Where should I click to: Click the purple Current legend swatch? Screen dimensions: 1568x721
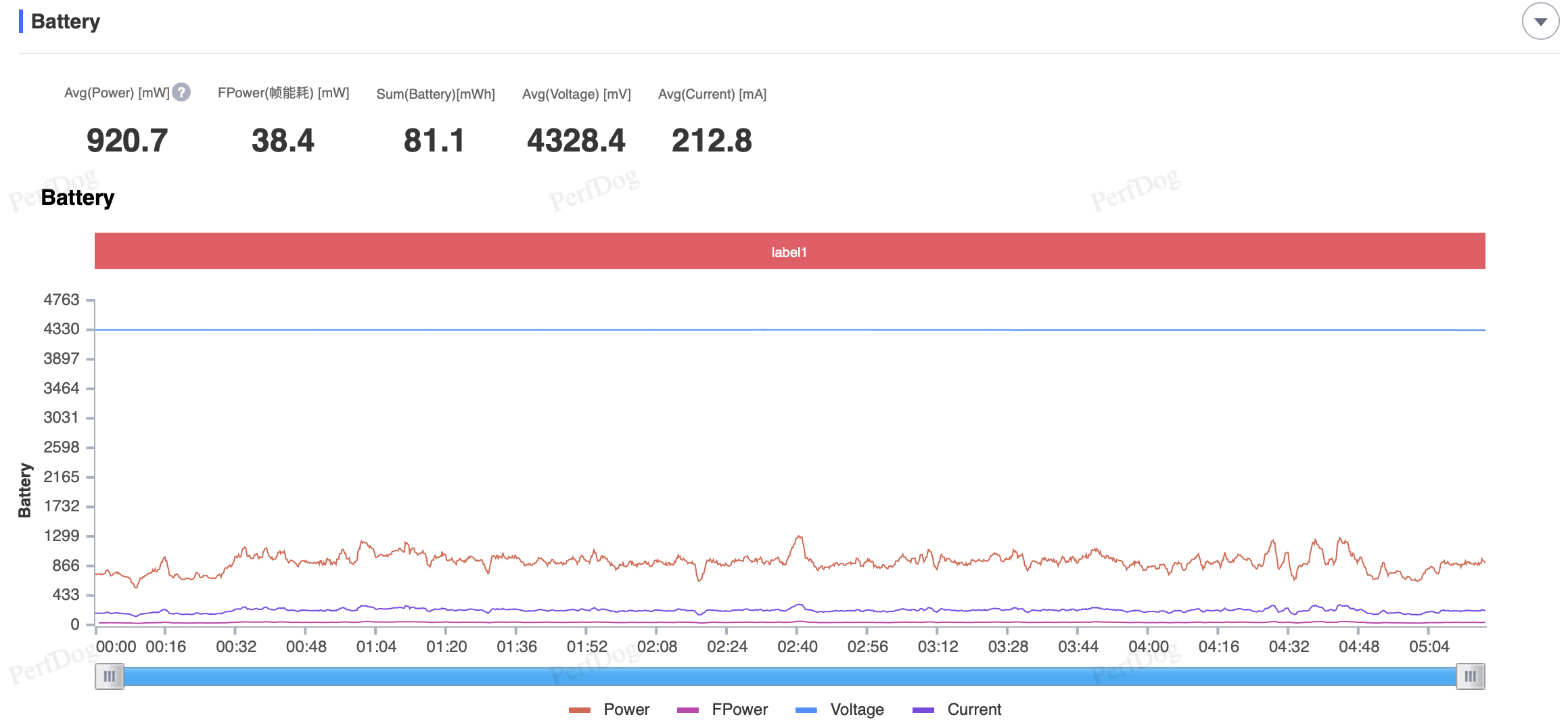pyautogui.click(x=923, y=710)
